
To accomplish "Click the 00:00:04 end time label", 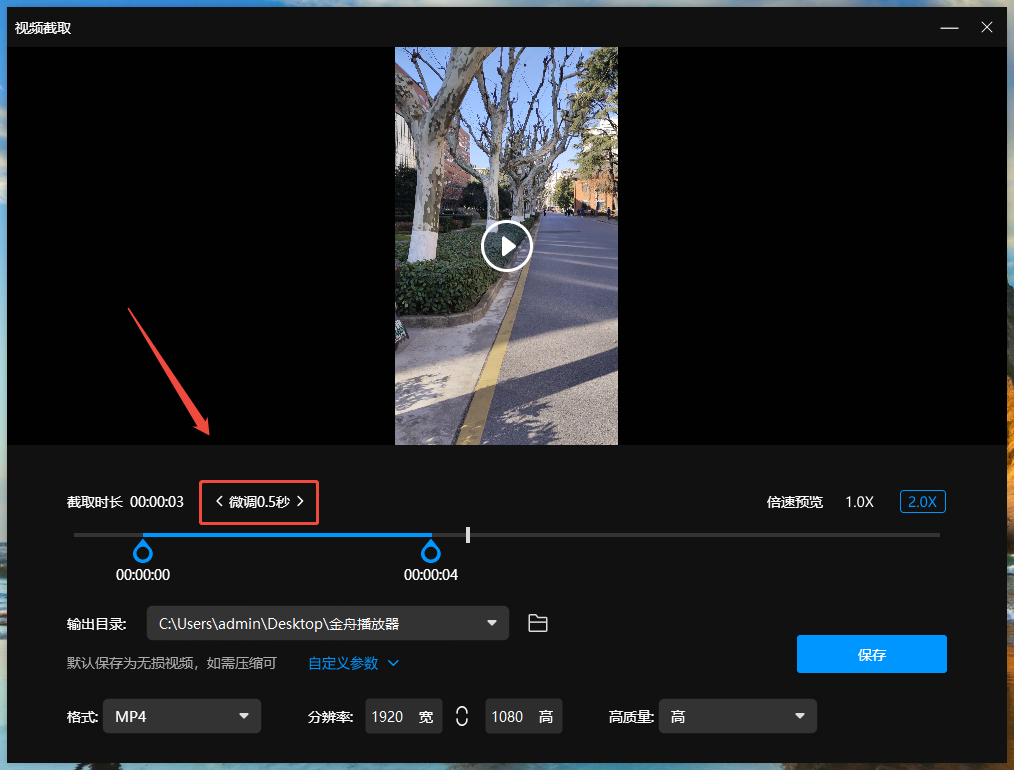I will (431, 575).
